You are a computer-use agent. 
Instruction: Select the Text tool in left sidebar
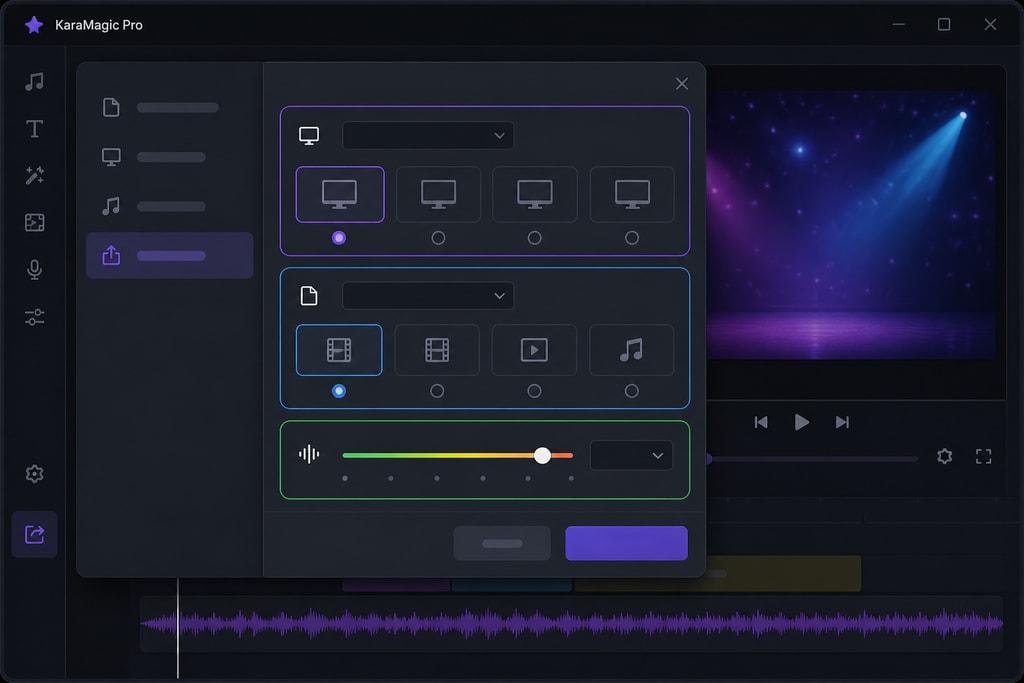coord(35,129)
